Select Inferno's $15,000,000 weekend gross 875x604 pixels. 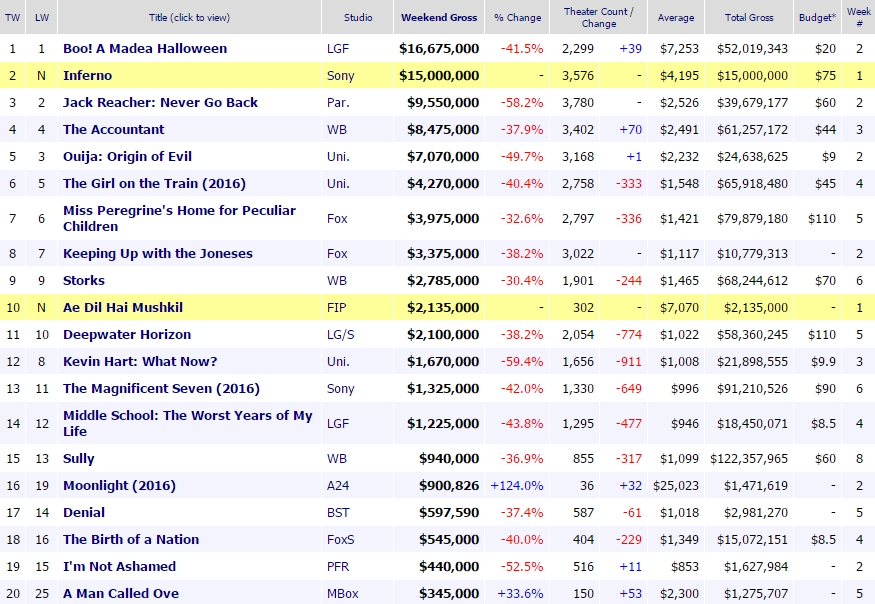[x=439, y=75]
